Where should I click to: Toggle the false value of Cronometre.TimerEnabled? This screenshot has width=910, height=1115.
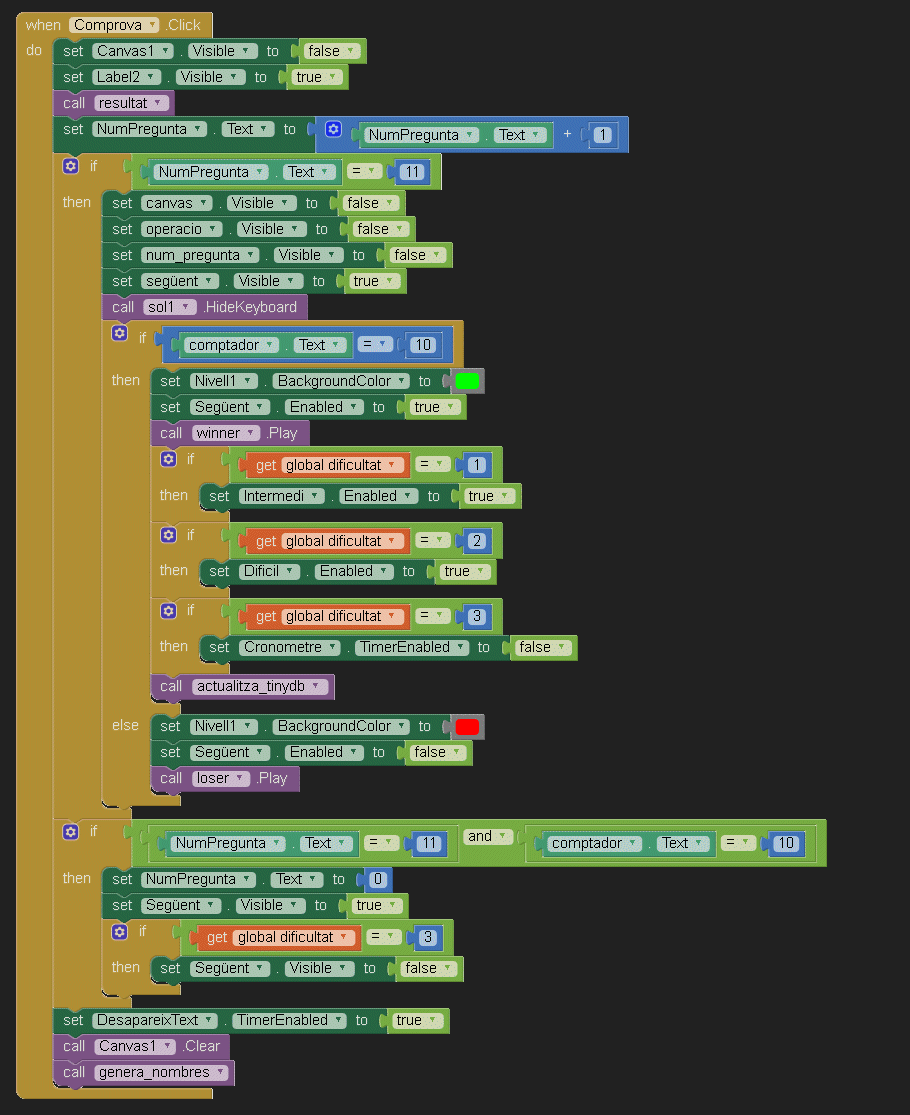click(540, 647)
